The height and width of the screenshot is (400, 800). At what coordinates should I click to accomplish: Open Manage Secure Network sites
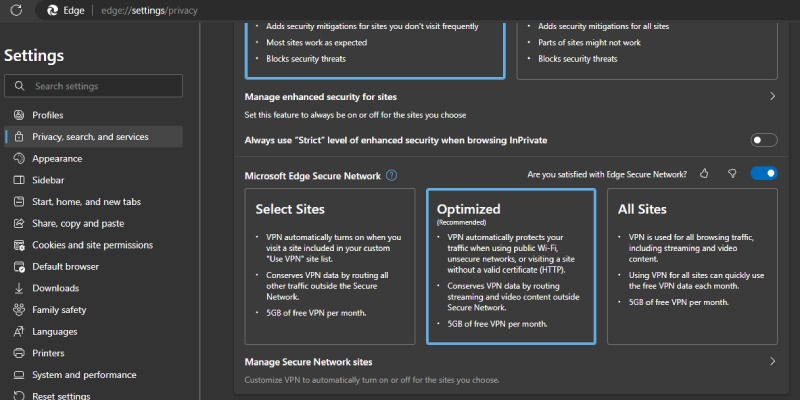tap(511, 370)
